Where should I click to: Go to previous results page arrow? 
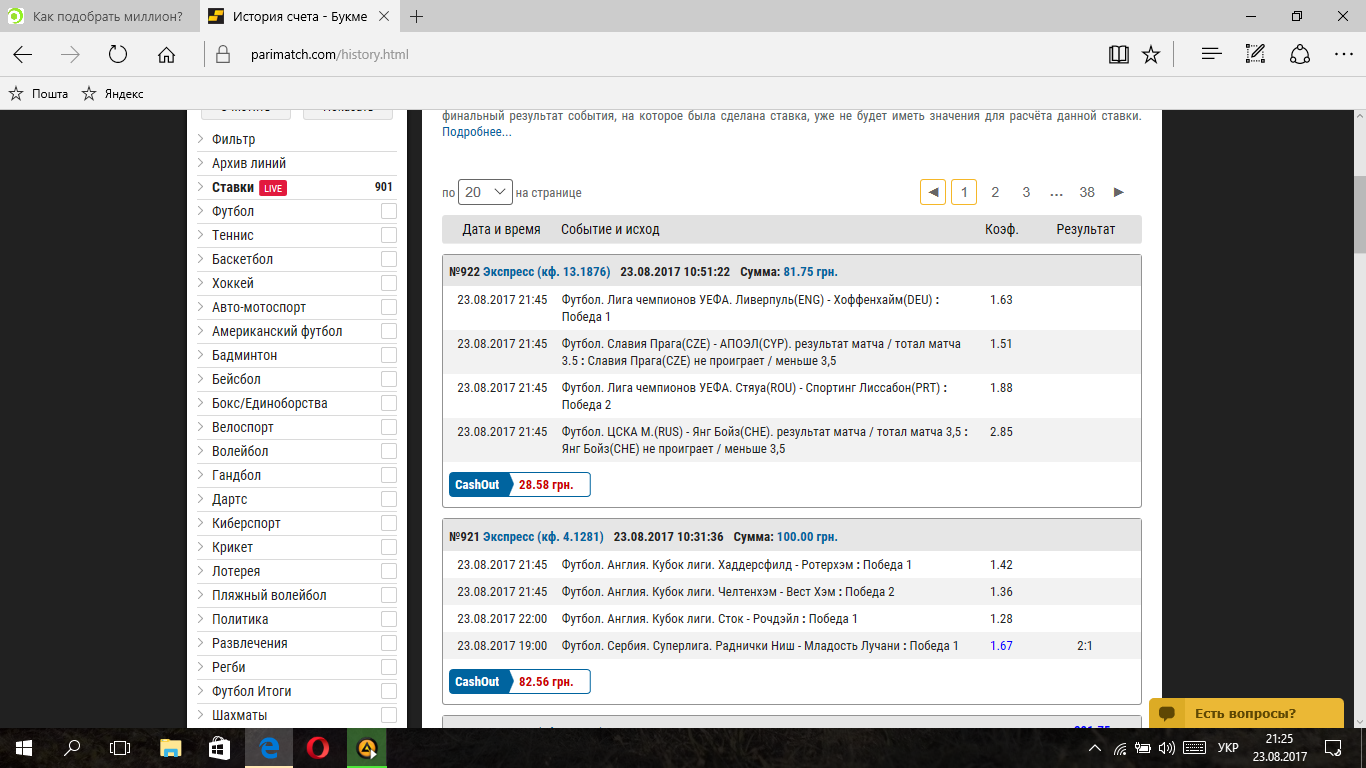click(x=933, y=192)
